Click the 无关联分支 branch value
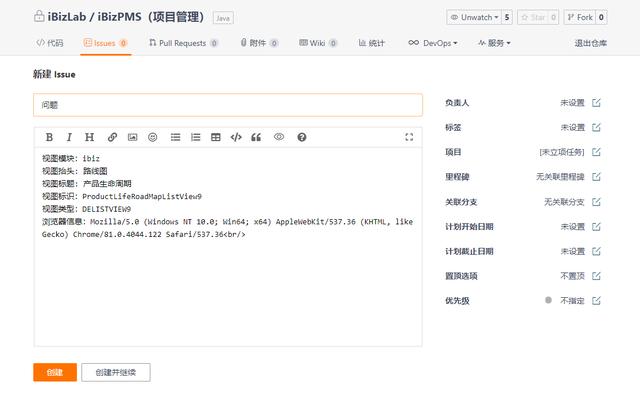 point(564,202)
